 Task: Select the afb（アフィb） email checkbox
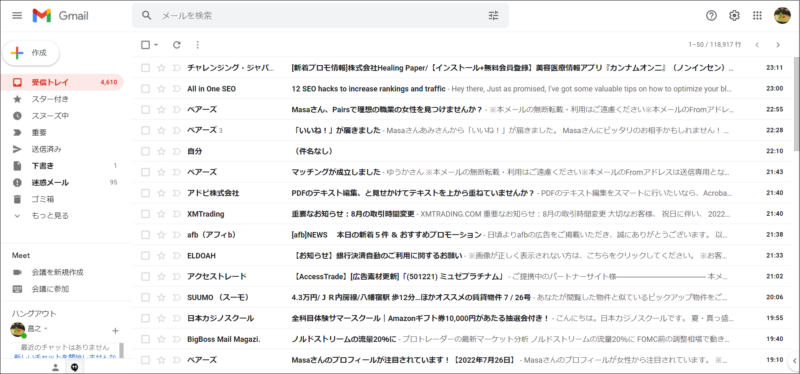click(145, 235)
